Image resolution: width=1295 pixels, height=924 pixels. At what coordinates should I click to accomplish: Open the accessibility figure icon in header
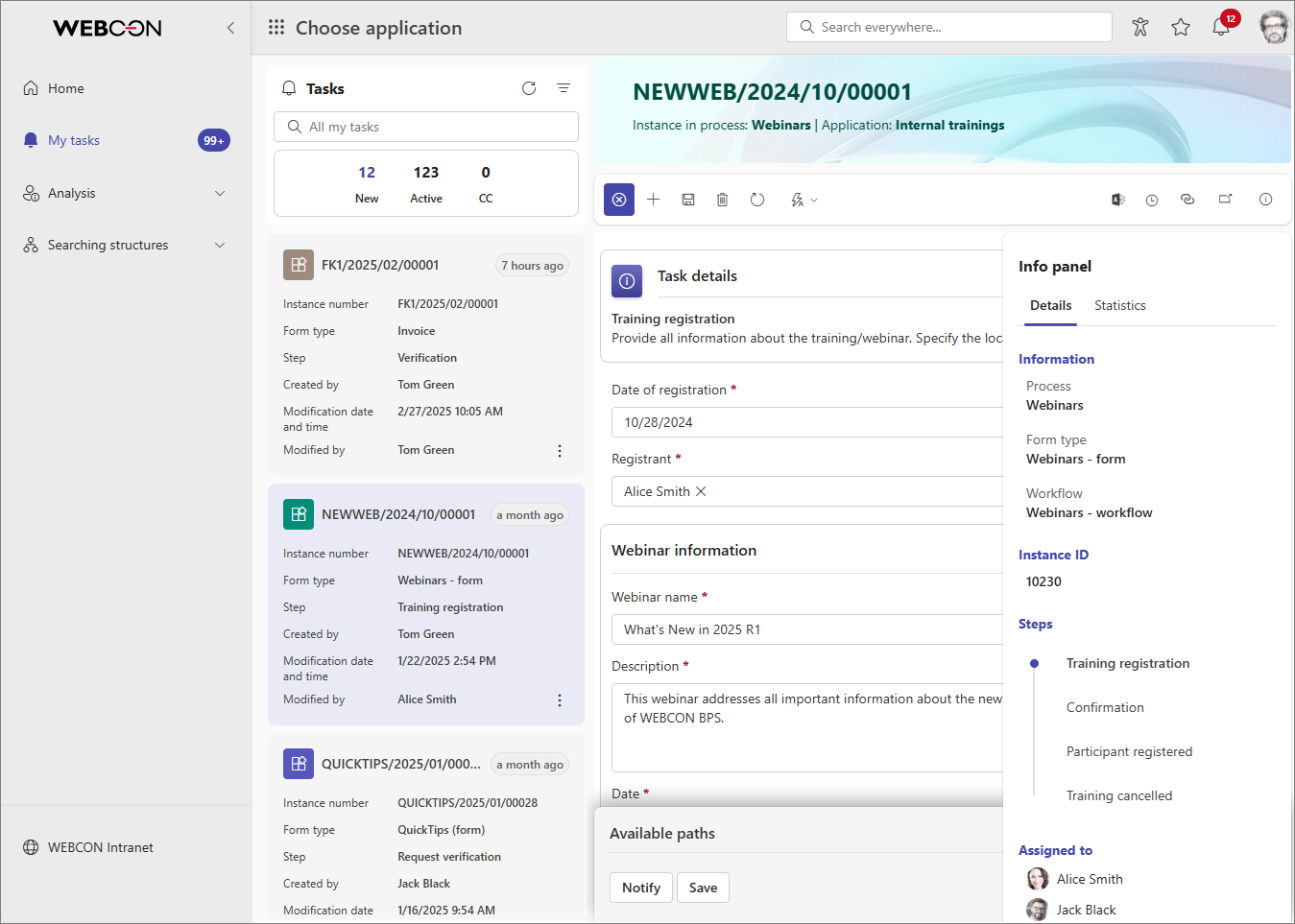(1140, 27)
